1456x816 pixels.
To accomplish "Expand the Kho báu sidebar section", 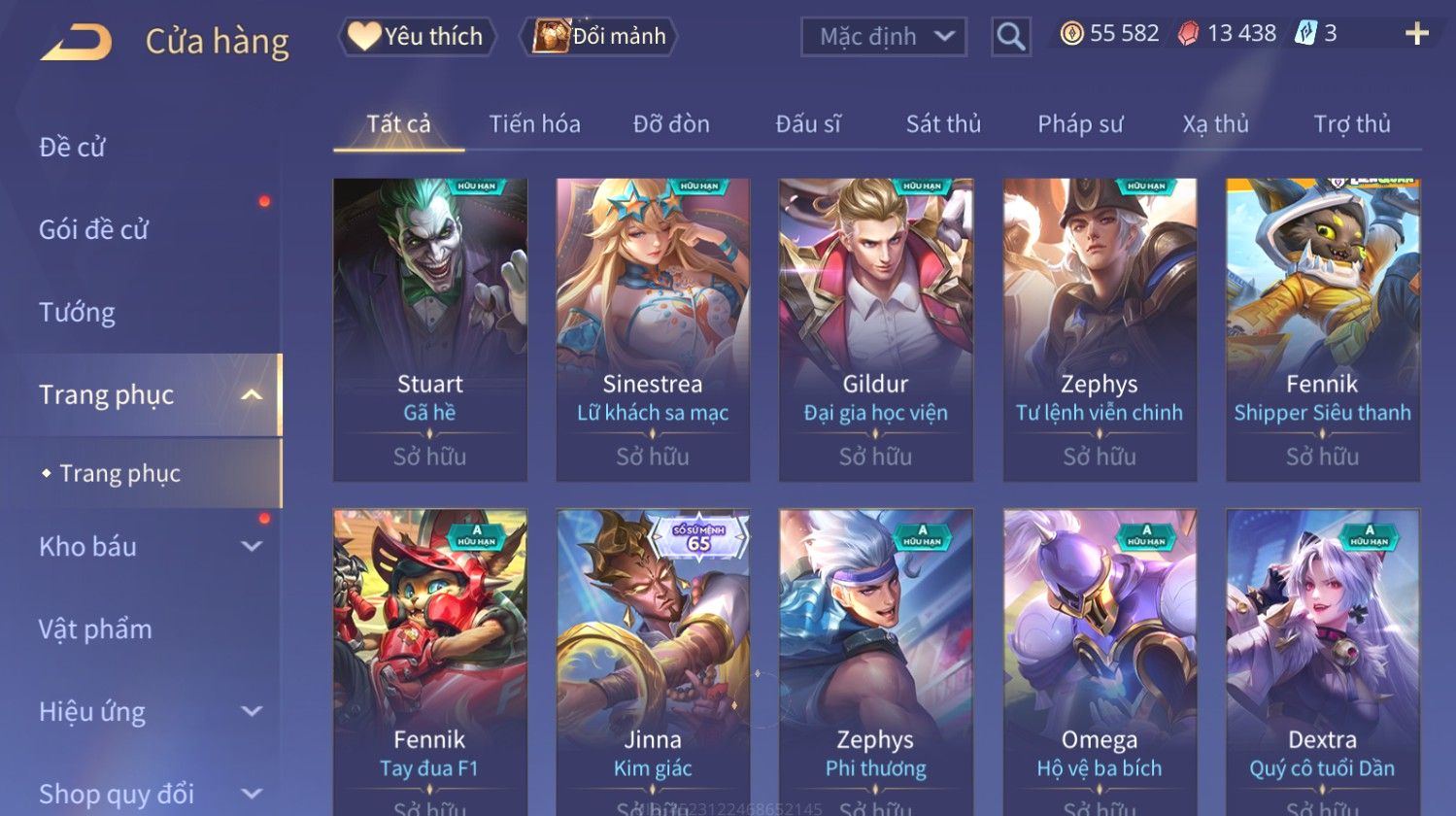I will coord(251,547).
